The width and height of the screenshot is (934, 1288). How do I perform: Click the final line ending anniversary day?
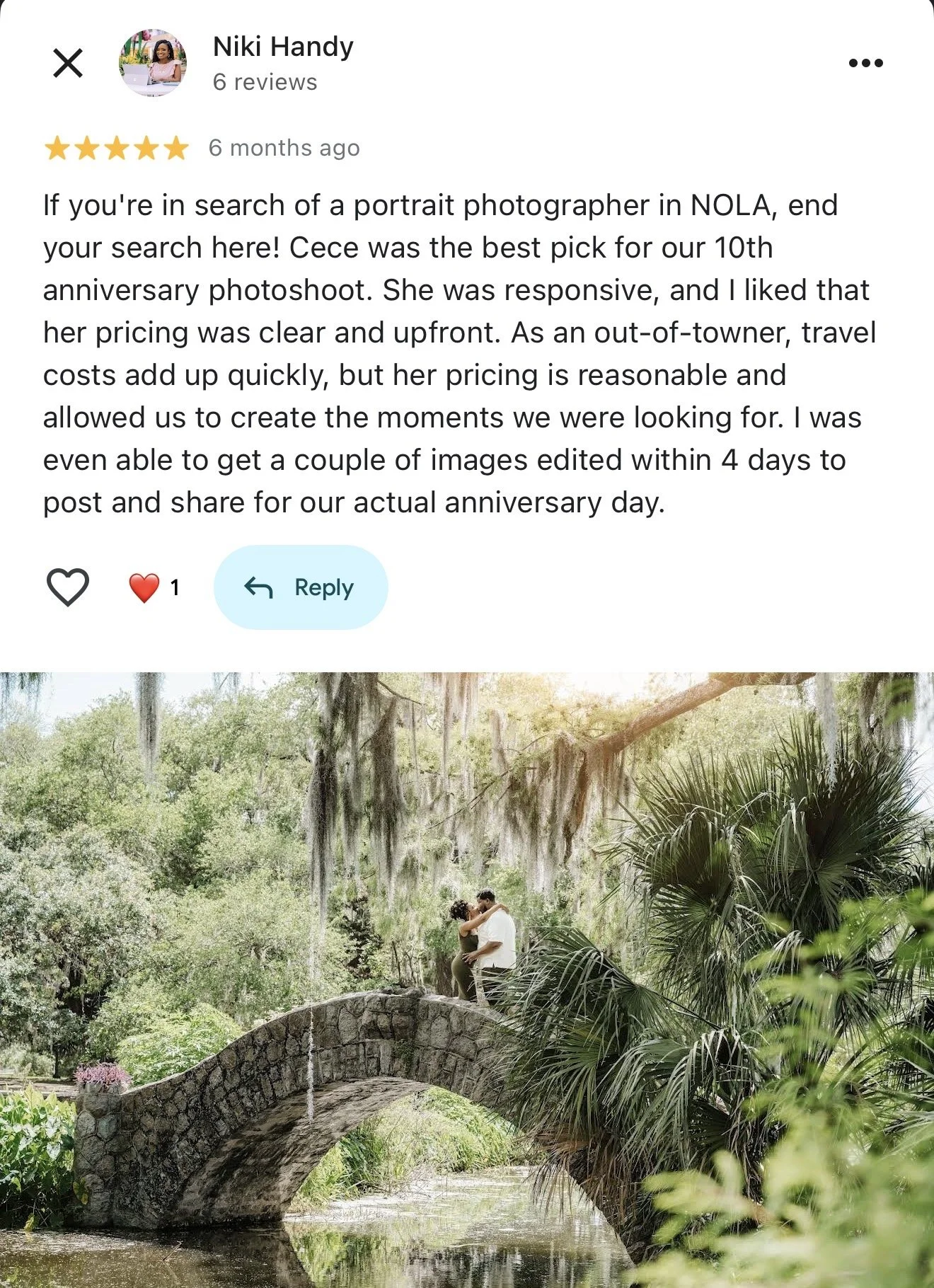tap(354, 502)
